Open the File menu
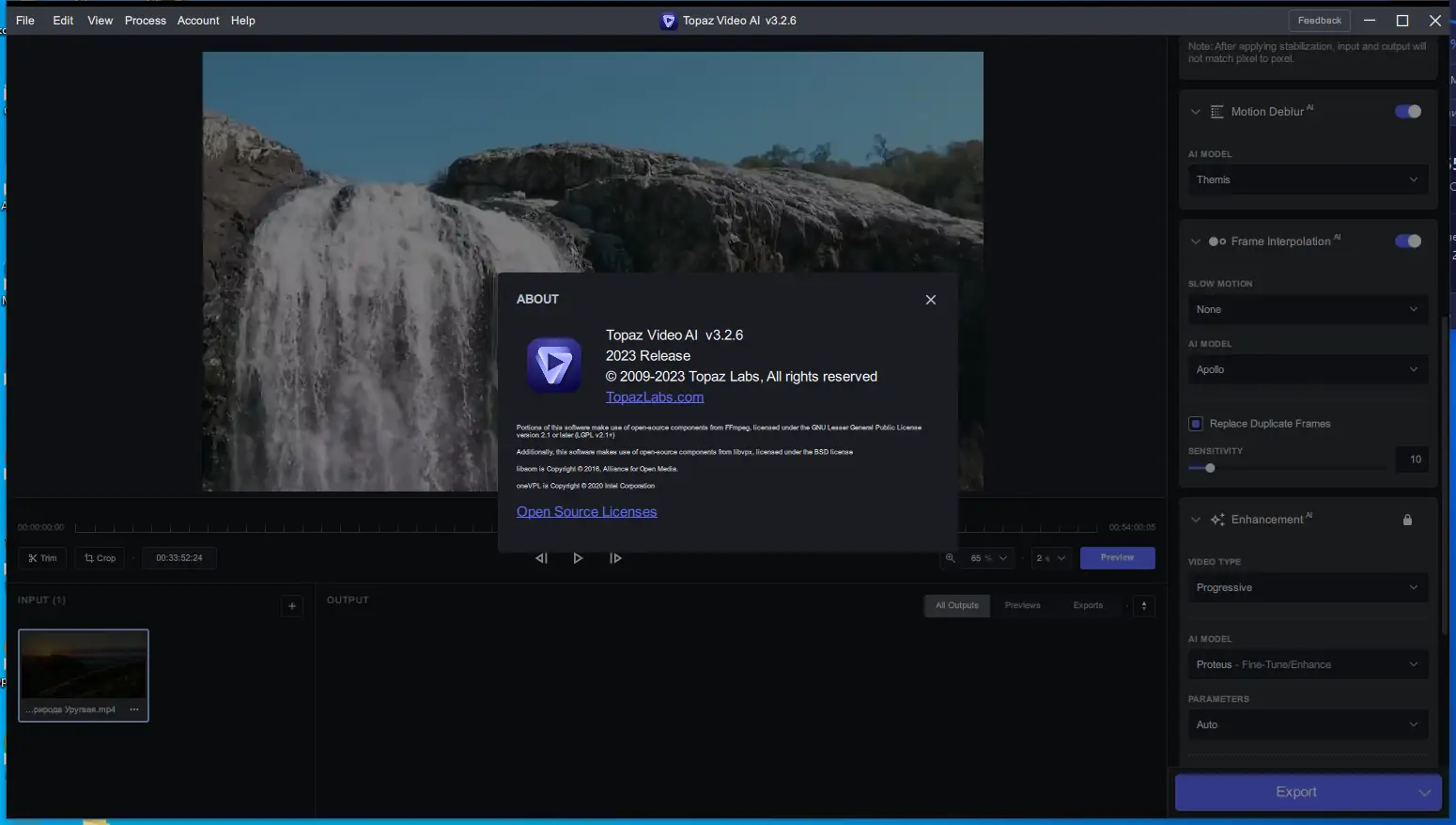The height and width of the screenshot is (825, 1456). [x=25, y=21]
